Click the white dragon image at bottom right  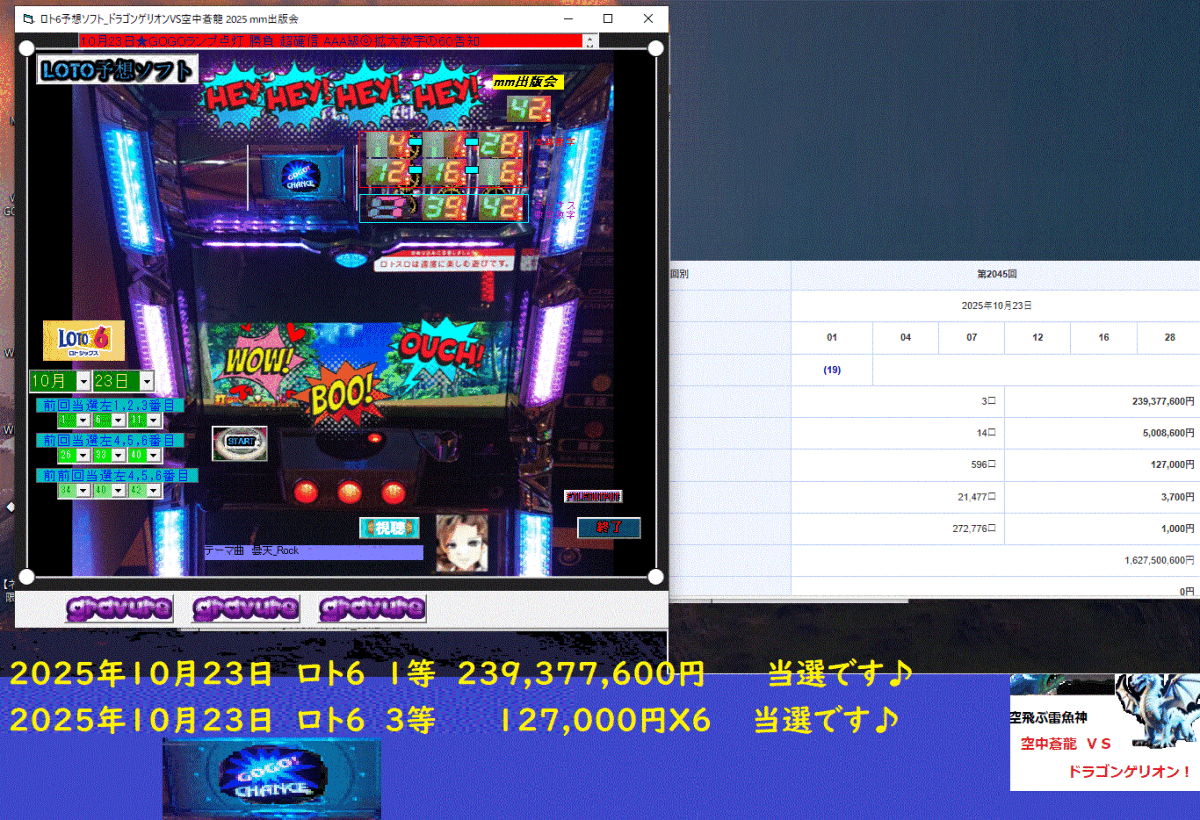[x=1156, y=707]
